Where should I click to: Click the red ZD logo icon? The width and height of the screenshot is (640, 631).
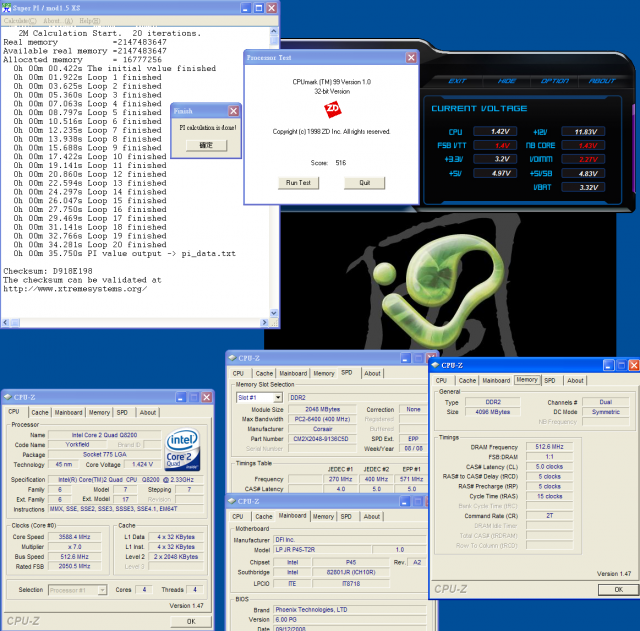332,109
